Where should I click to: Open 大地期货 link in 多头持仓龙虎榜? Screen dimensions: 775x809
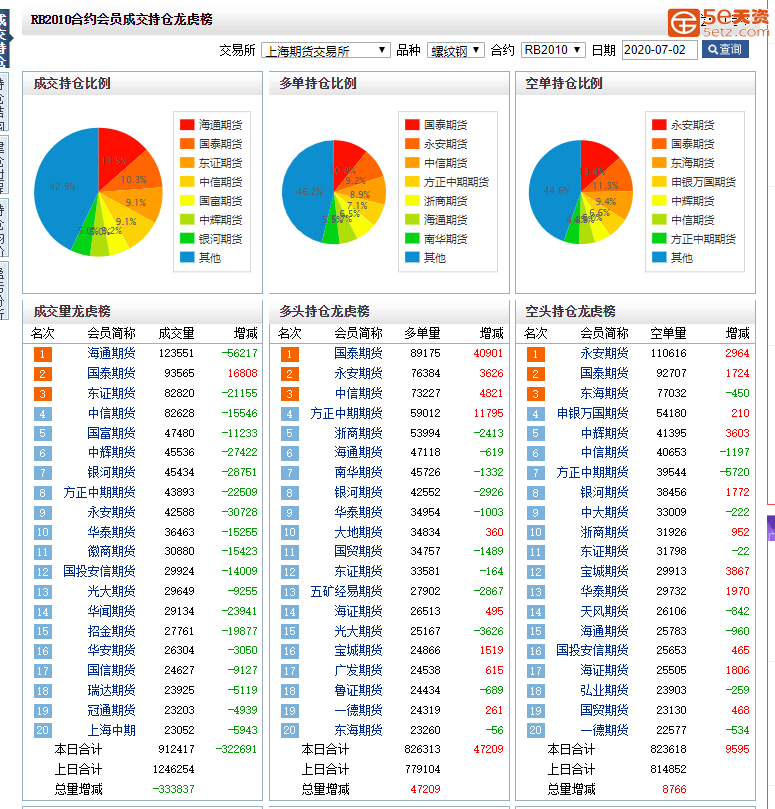click(x=358, y=532)
